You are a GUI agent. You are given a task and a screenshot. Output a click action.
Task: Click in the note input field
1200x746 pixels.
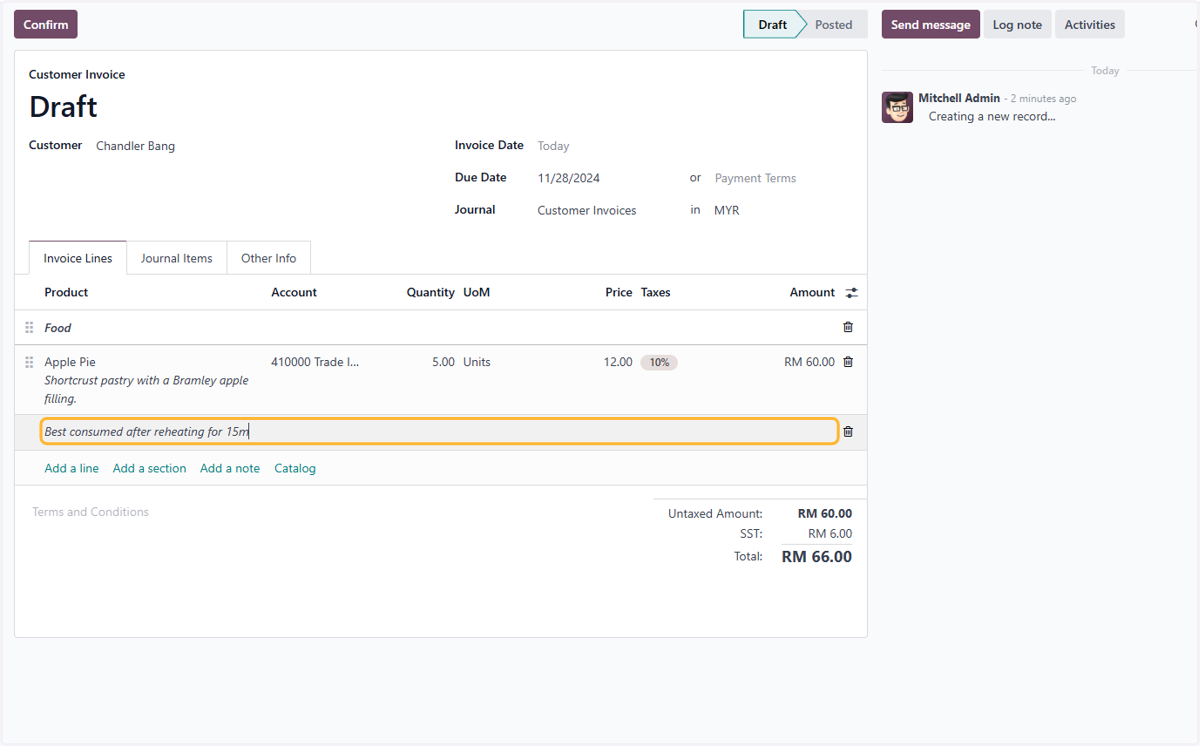click(x=440, y=432)
